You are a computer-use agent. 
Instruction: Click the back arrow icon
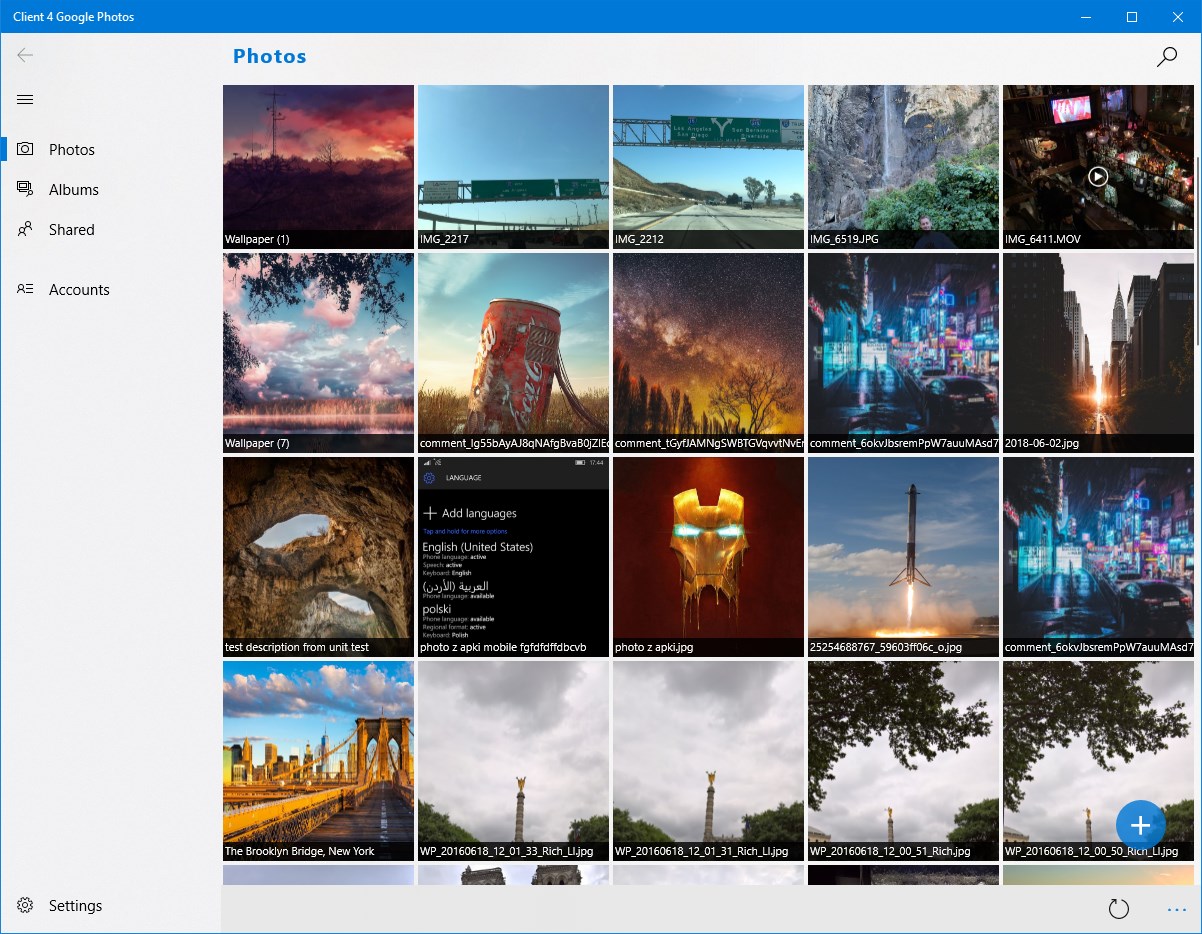click(25, 55)
